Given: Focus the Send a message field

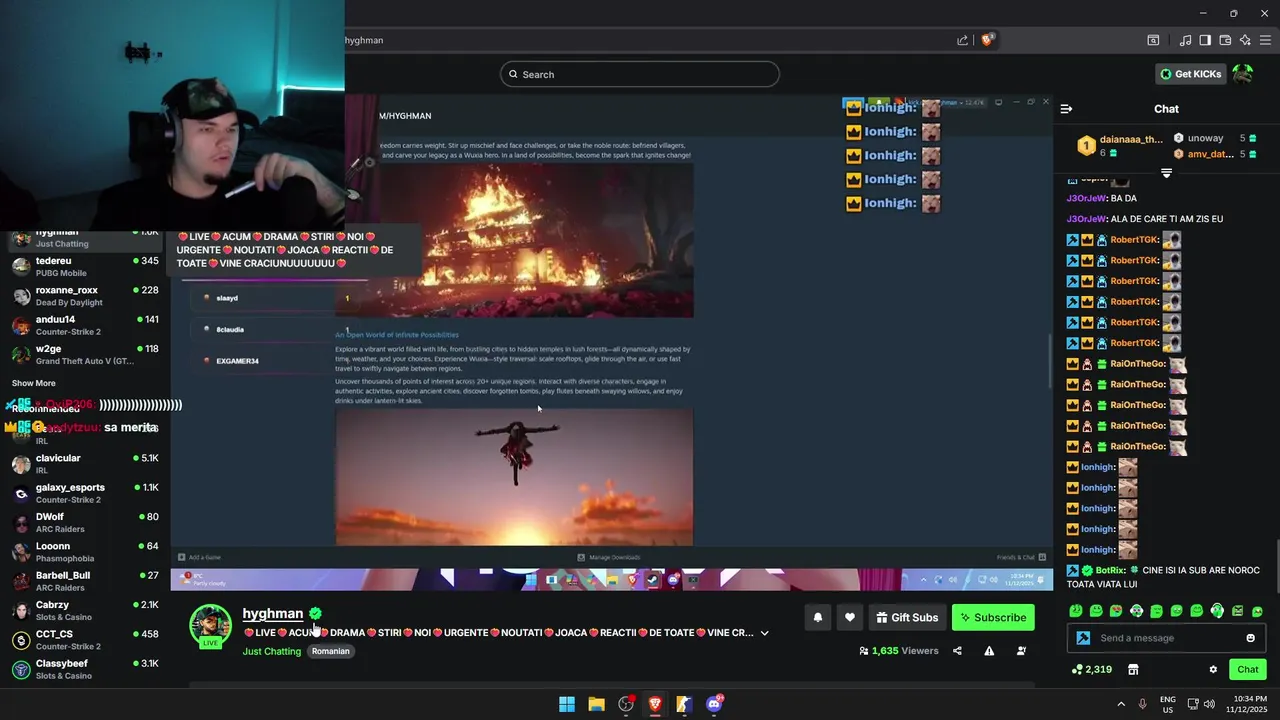Looking at the screenshot, I should 1166,638.
